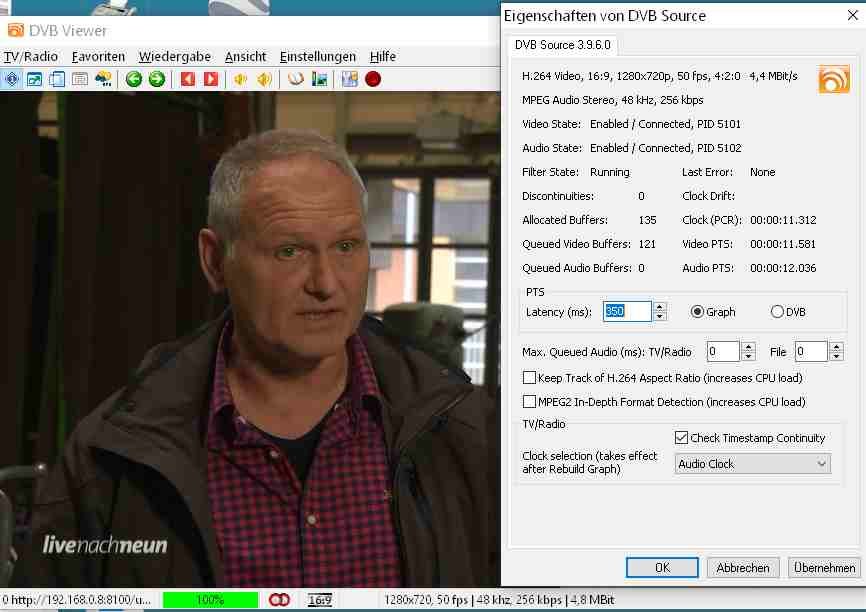Click the 16:9 aspect ratio status indicator

coord(320,600)
